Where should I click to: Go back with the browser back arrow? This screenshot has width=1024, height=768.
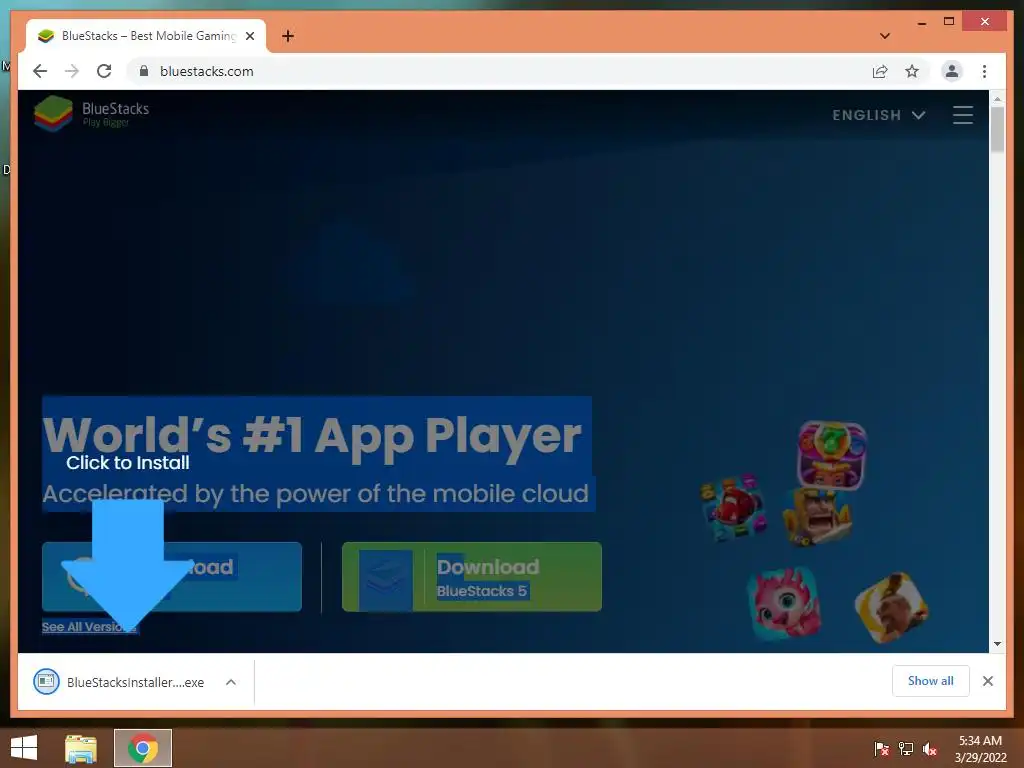(x=40, y=71)
